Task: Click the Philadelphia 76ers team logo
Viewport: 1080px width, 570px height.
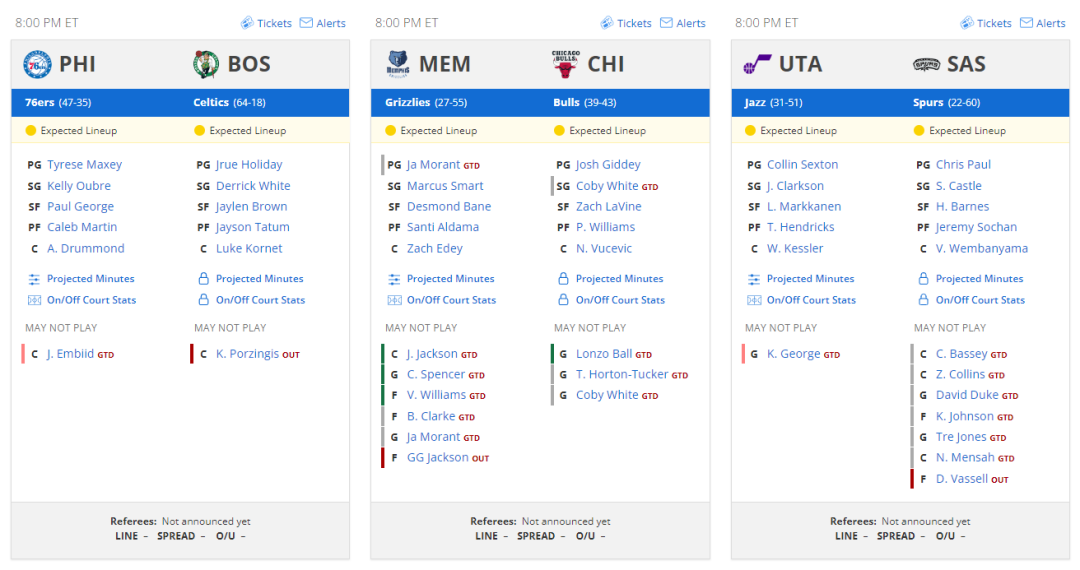Action: pyautogui.click(x=37, y=64)
